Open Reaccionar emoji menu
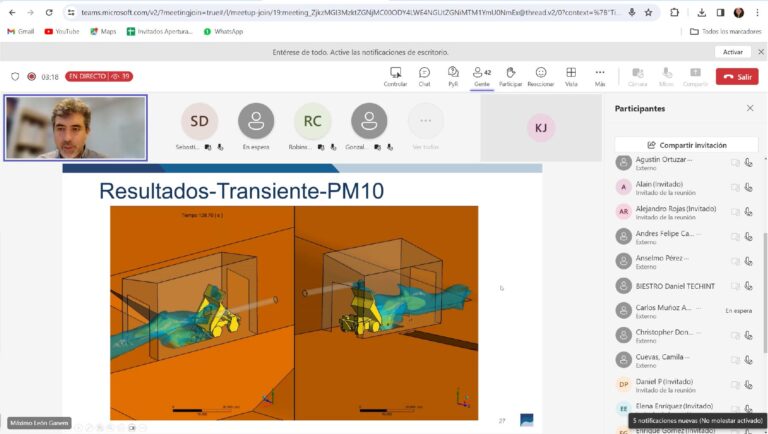Screen dimensions: 768x434 [541, 77]
